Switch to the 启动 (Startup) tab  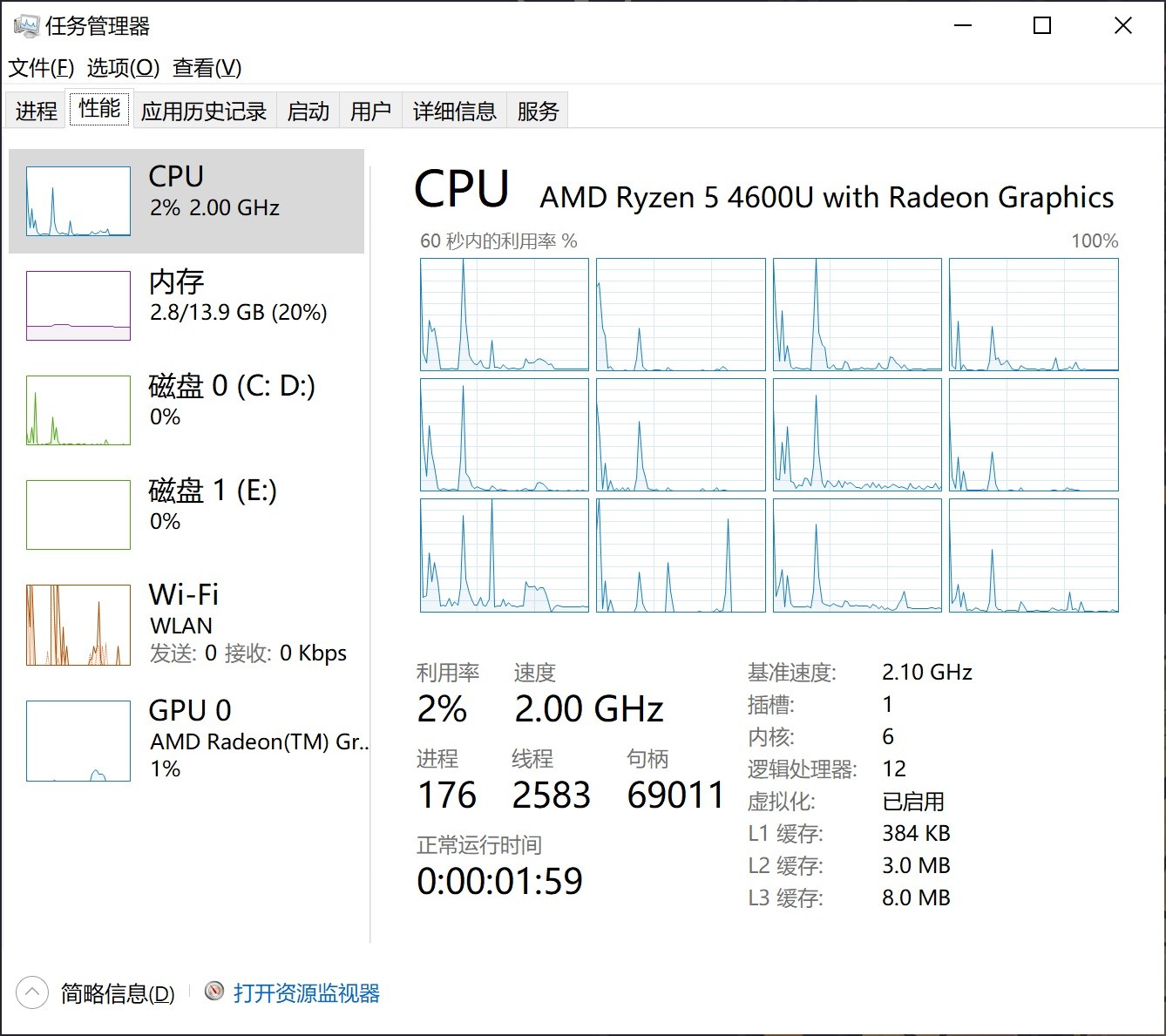point(308,111)
